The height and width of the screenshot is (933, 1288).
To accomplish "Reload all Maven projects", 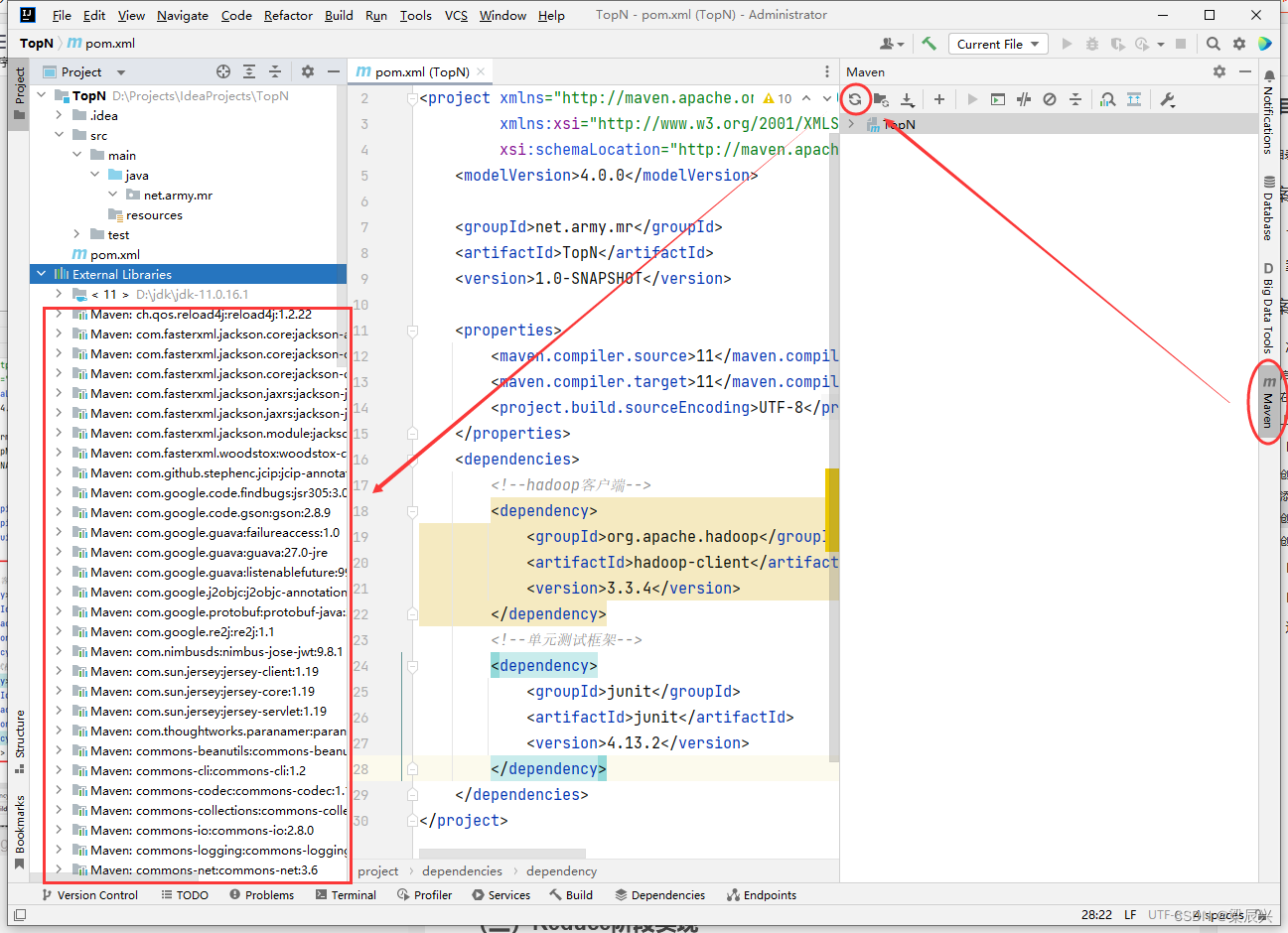I will tap(854, 99).
